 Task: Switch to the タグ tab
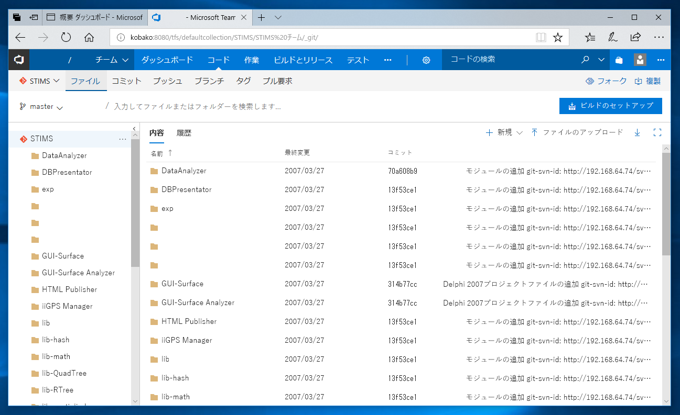(x=243, y=81)
